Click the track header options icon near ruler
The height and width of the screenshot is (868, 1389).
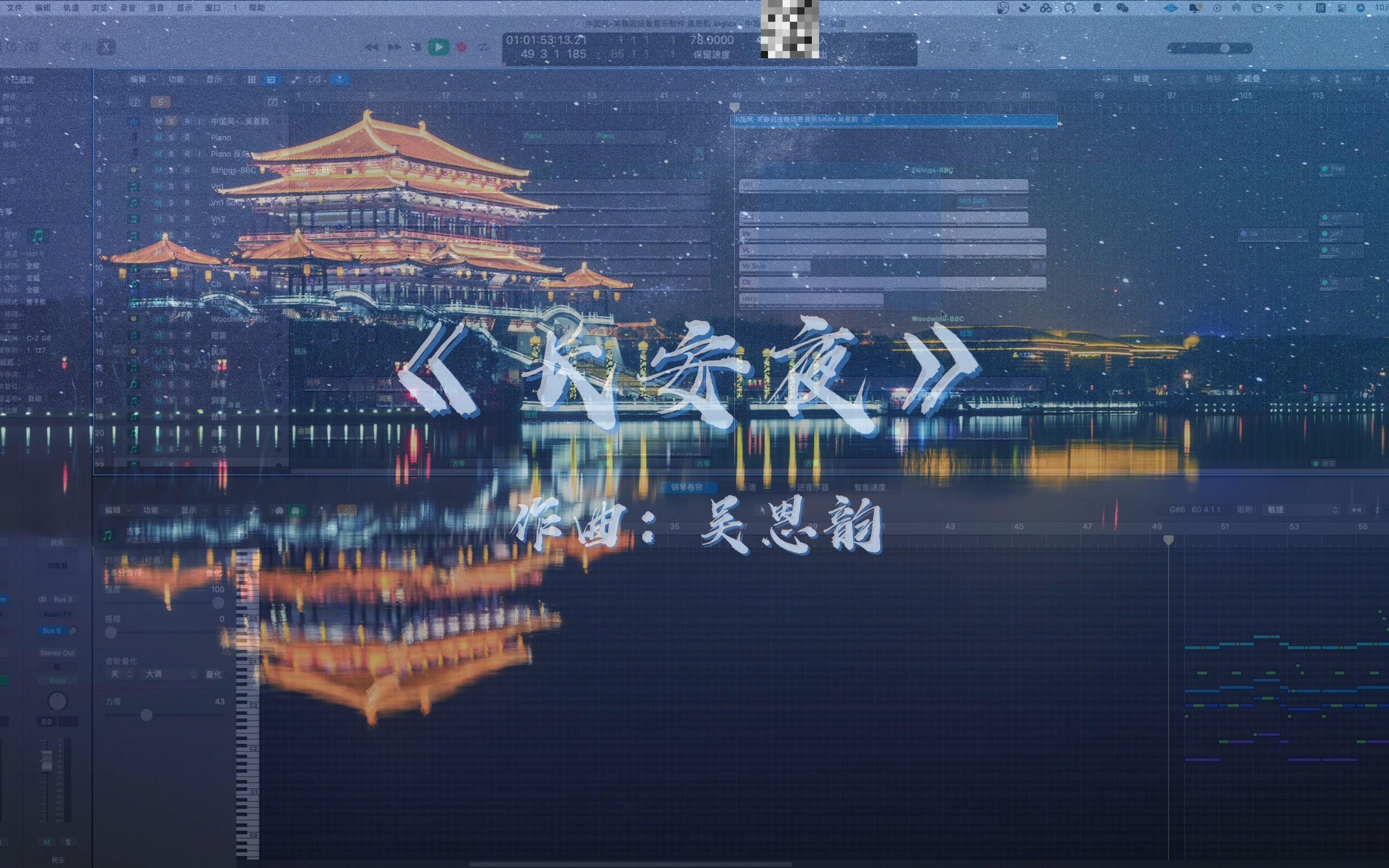tap(272, 102)
